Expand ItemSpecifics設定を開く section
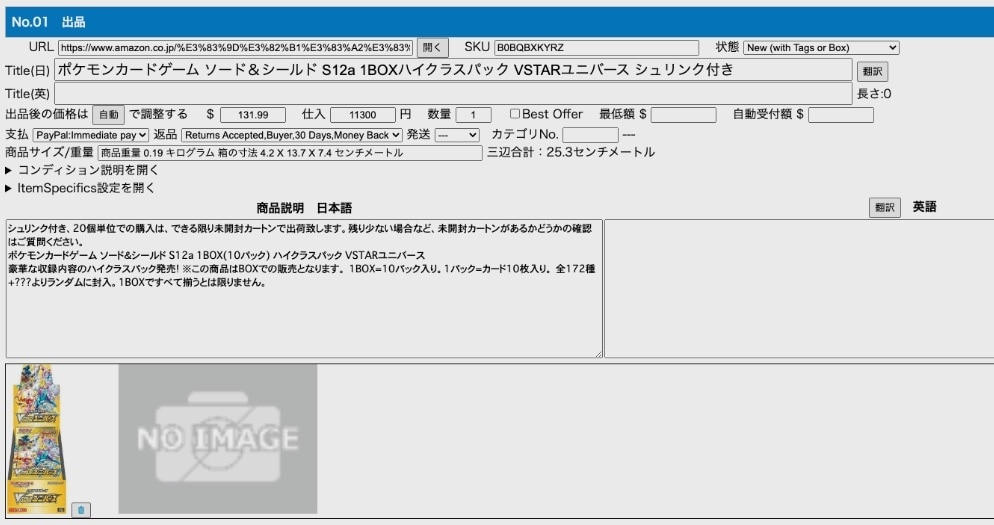 click(x=80, y=188)
